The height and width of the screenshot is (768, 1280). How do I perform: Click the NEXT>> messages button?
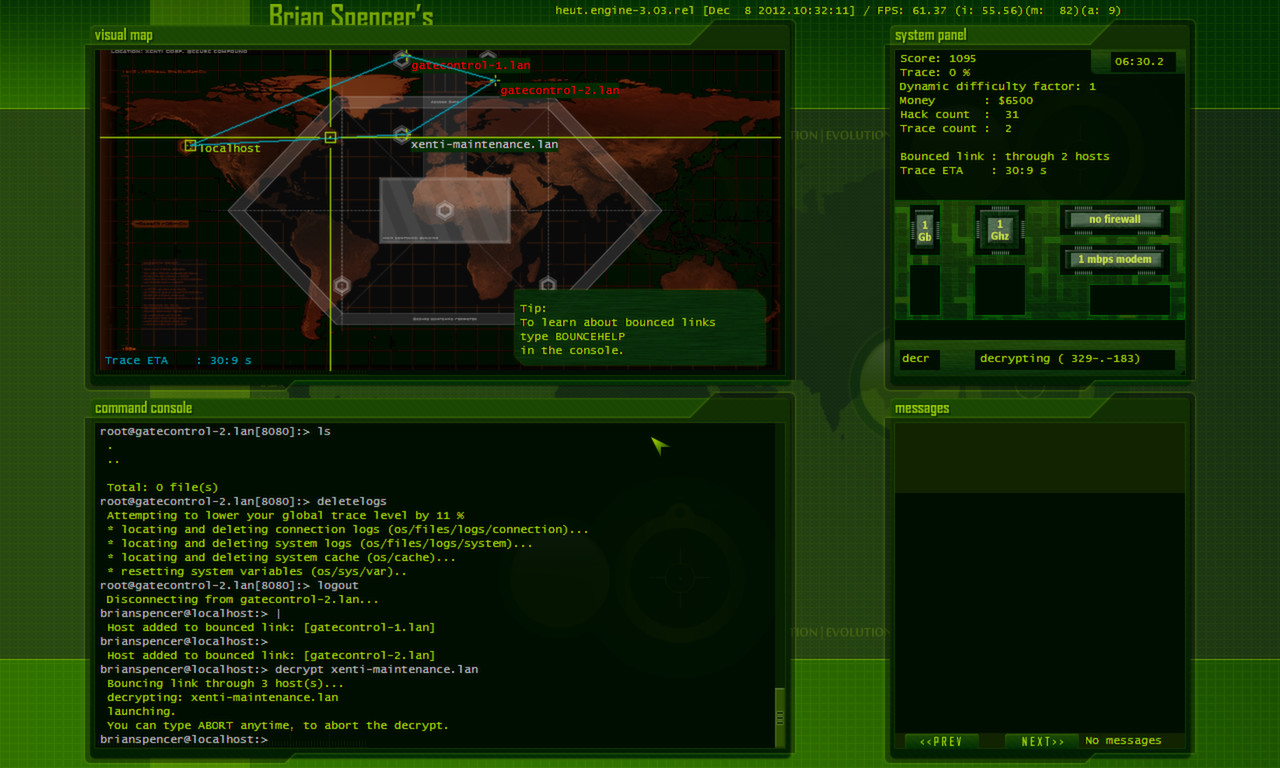click(x=1041, y=741)
